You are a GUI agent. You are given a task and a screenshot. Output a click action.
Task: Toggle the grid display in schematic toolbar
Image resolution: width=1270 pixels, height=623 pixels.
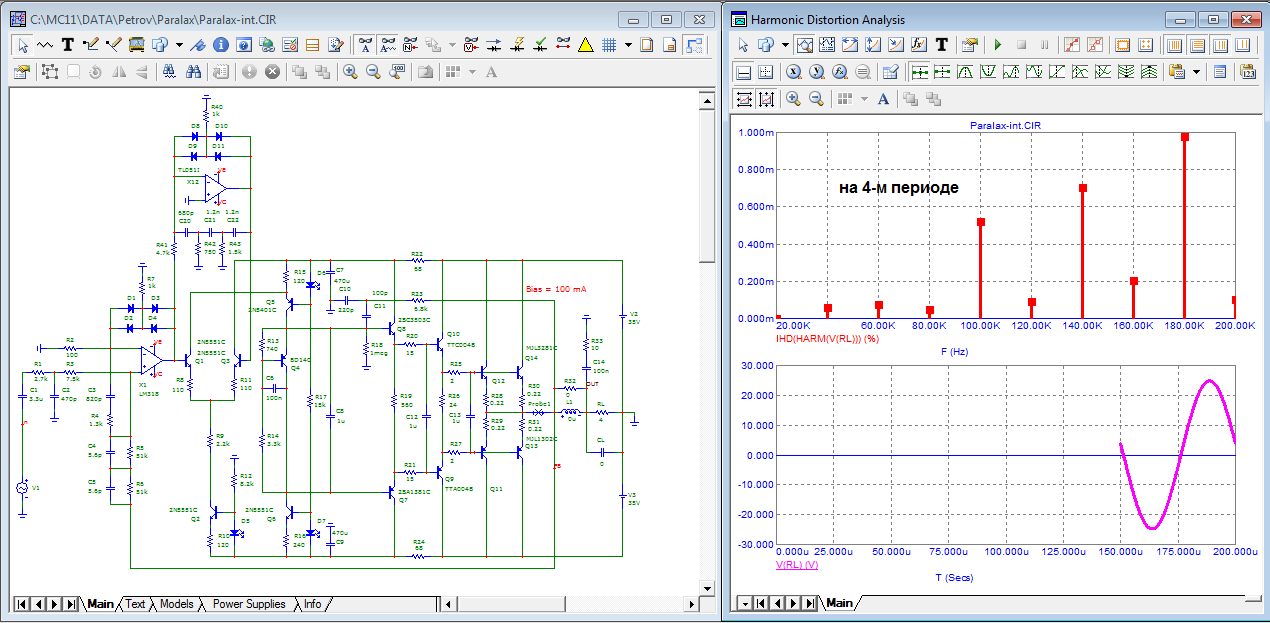[607, 45]
